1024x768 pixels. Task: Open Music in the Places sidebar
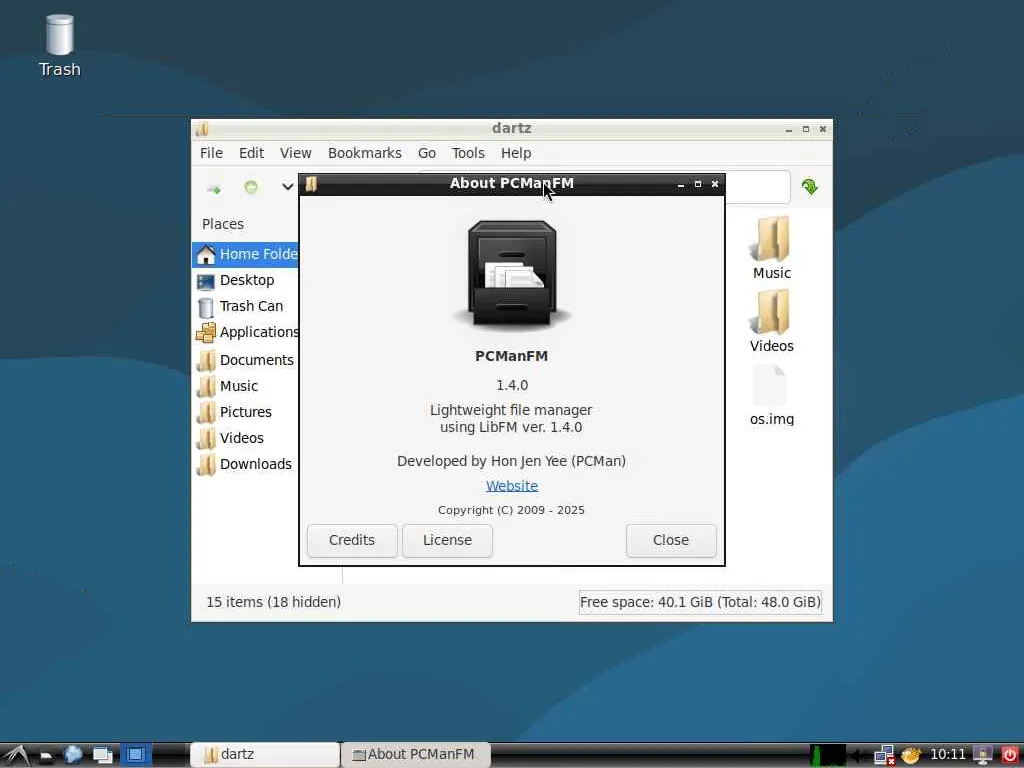[x=246, y=386]
